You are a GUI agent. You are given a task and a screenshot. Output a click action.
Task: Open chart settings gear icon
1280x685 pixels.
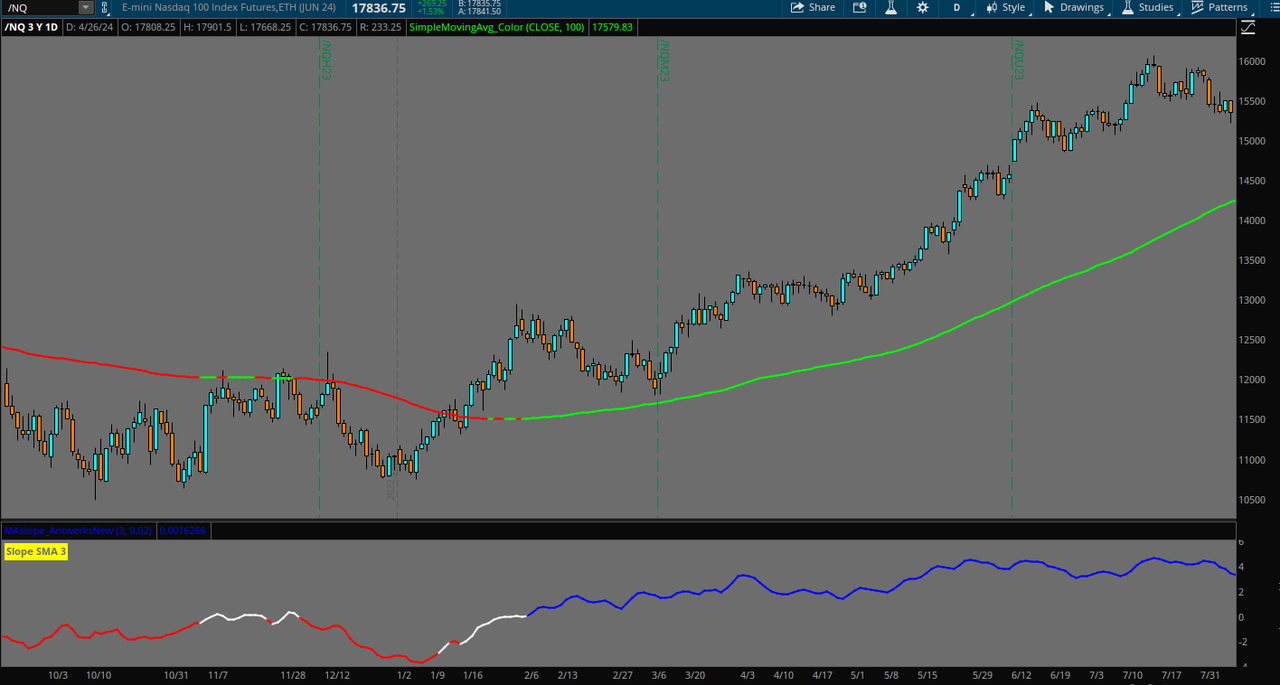click(x=922, y=8)
